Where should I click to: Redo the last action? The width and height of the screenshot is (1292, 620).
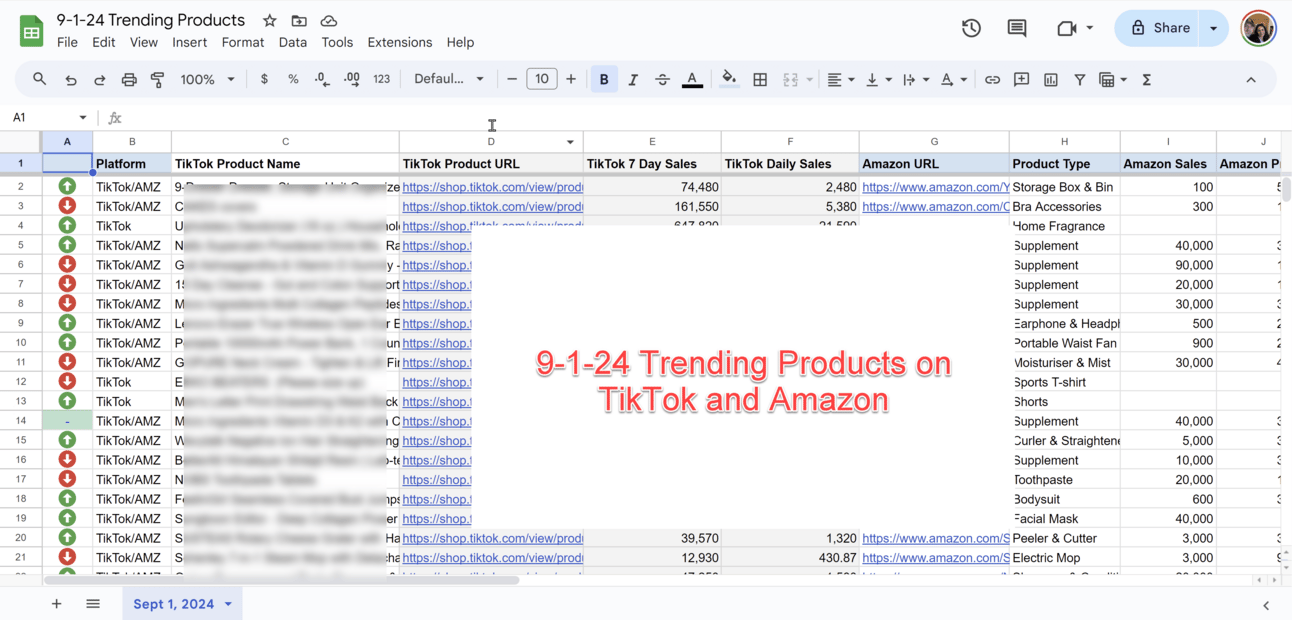pyautogui.click(x=99, y=79)
